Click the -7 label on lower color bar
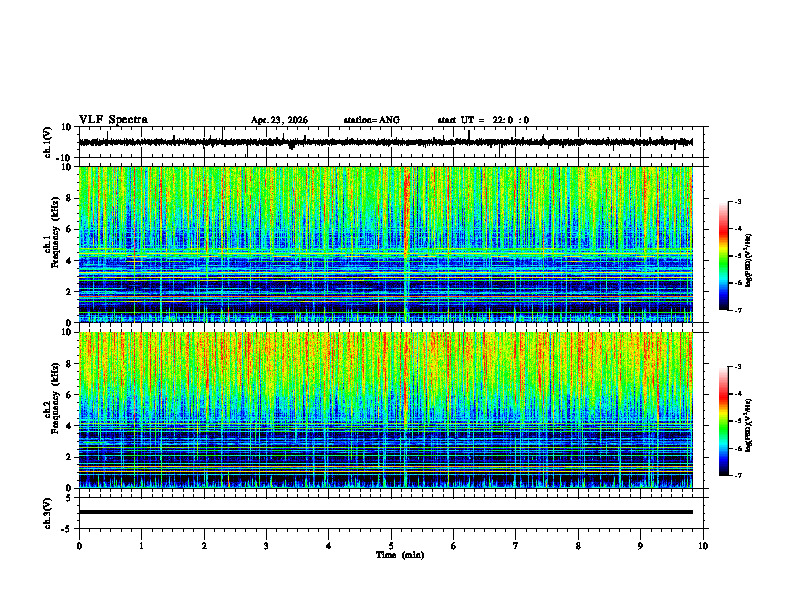This screenshot has height=612, width=792. pyautogui.click(x=738, y=476)
